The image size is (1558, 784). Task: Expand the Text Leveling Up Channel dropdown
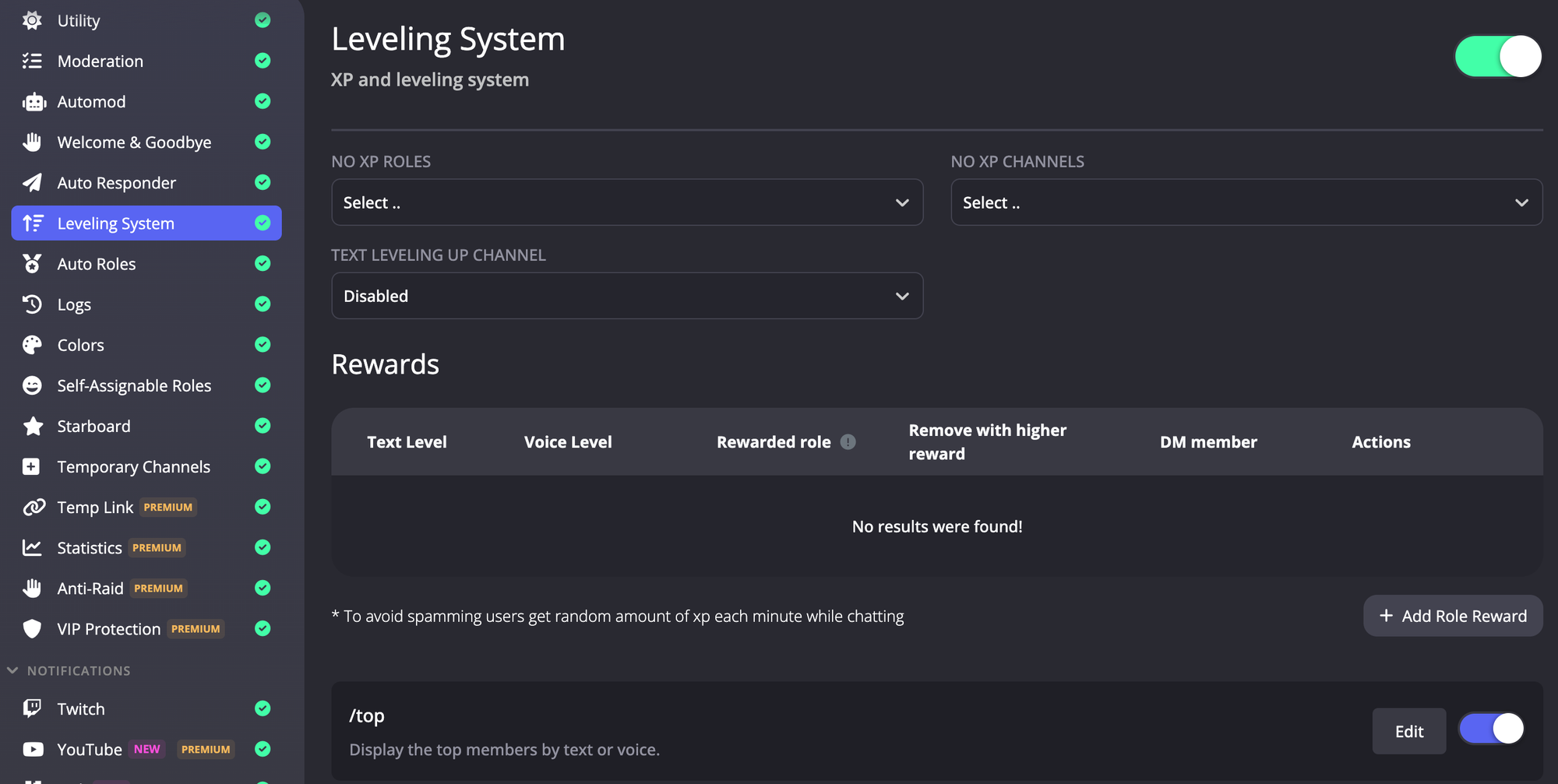point(626,296)
